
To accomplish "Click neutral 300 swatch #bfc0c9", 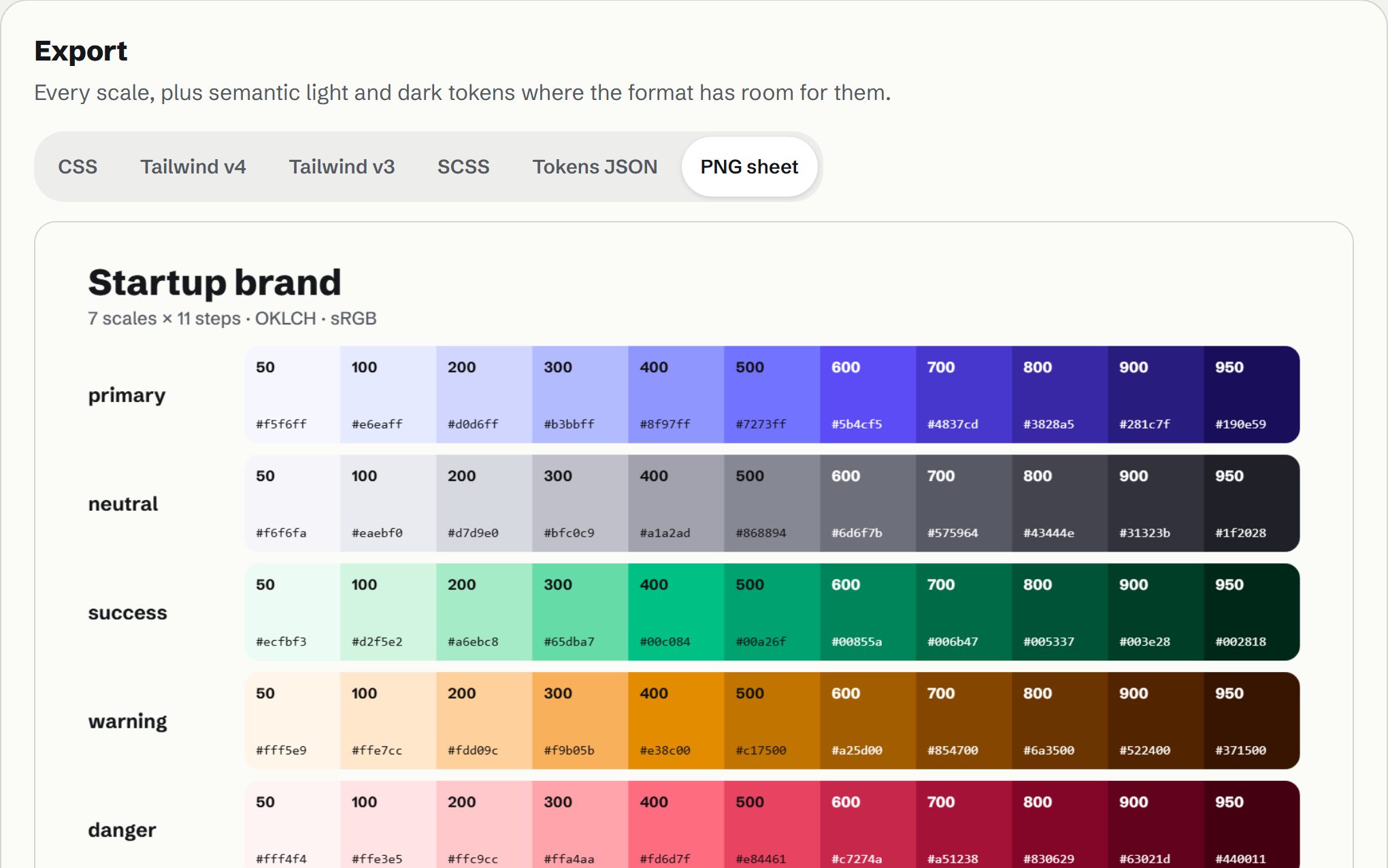I will [x=580, y=503].
